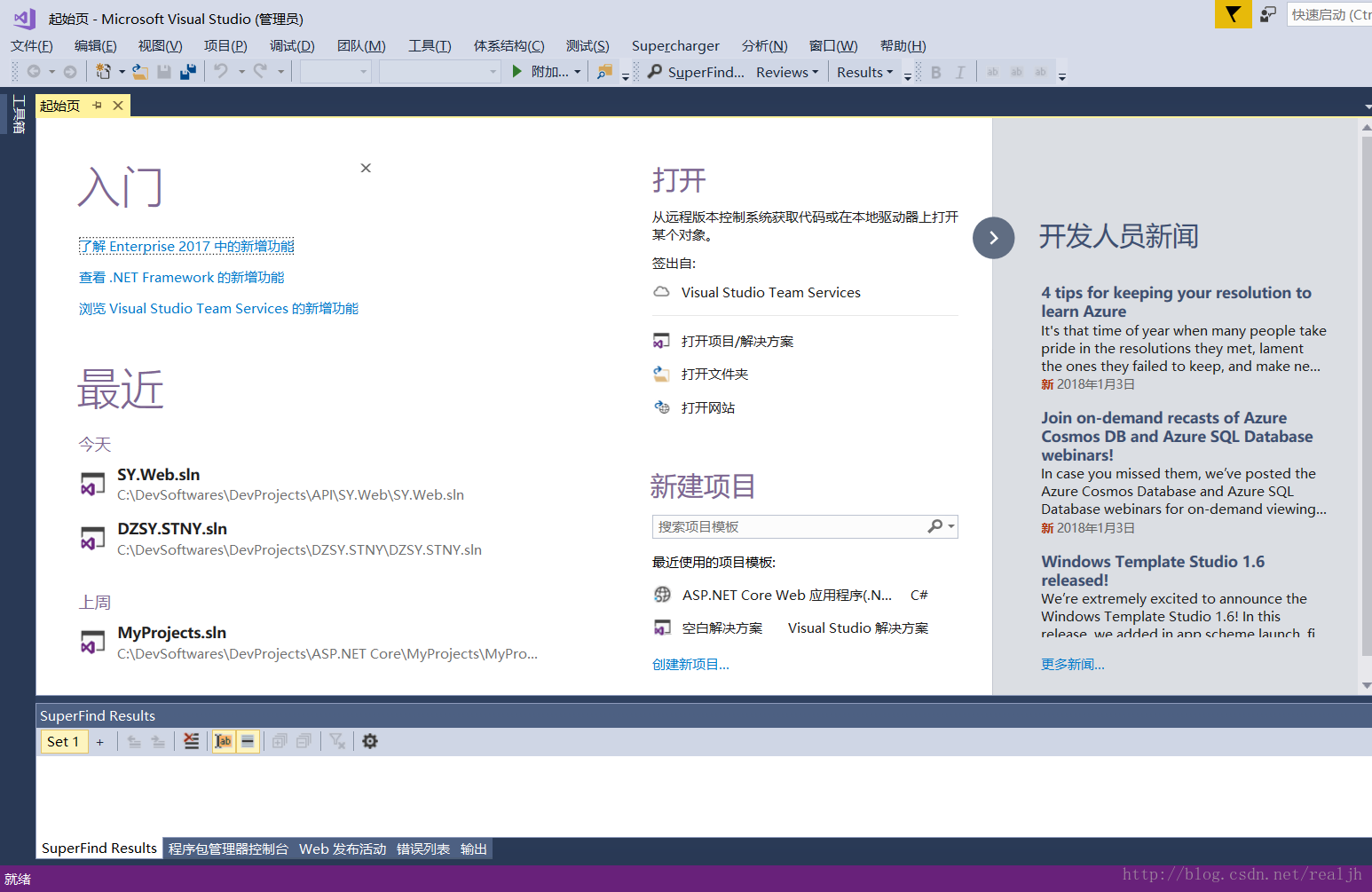Viewport: 1372px width, 892px height.
Task: Switch to 输出 tab
Action: click(474, 849)
